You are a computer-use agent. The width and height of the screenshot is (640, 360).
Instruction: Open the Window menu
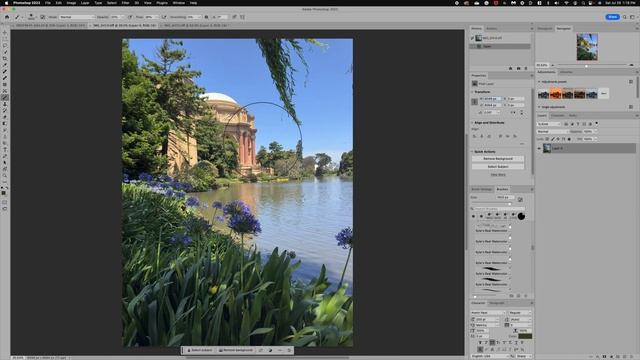click(x=178, y=3)
